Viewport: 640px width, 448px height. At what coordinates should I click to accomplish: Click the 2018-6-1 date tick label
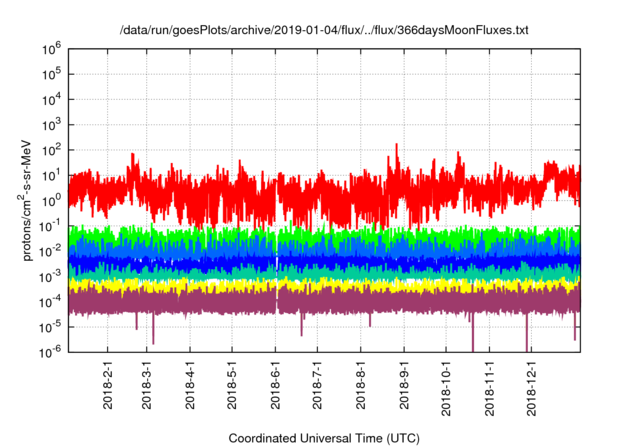click(x=275, y=385)
